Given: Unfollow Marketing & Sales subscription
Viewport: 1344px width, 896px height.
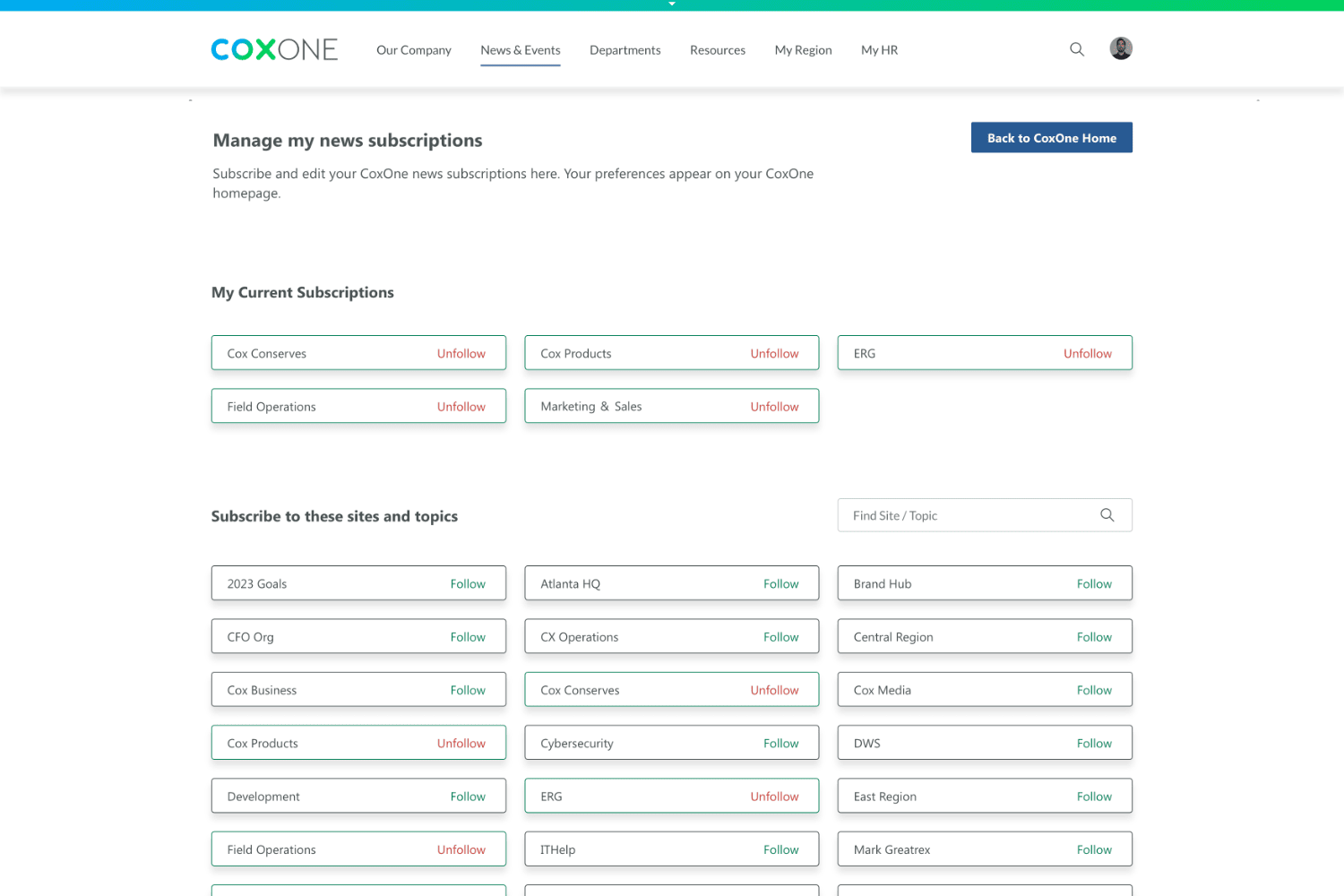Looking at the screenshot, I should [x=775, y=407].
